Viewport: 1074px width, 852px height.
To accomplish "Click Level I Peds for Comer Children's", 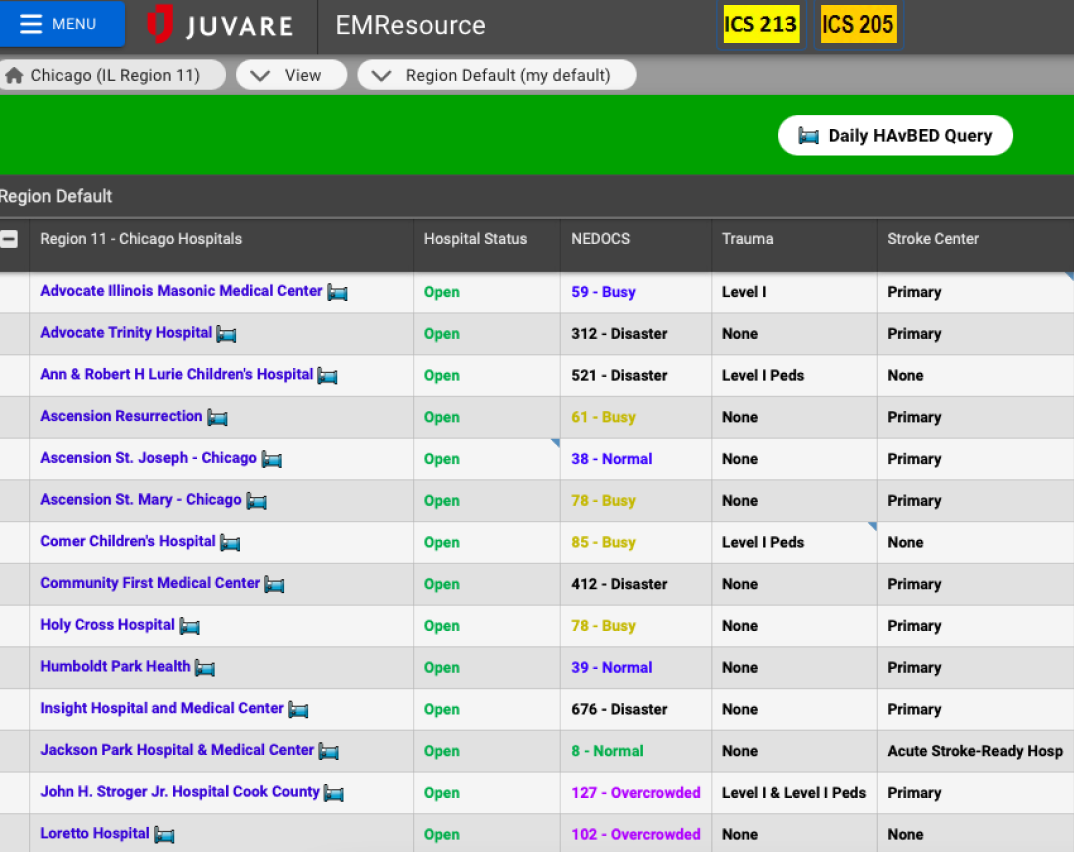I will [x=763, y=543].
